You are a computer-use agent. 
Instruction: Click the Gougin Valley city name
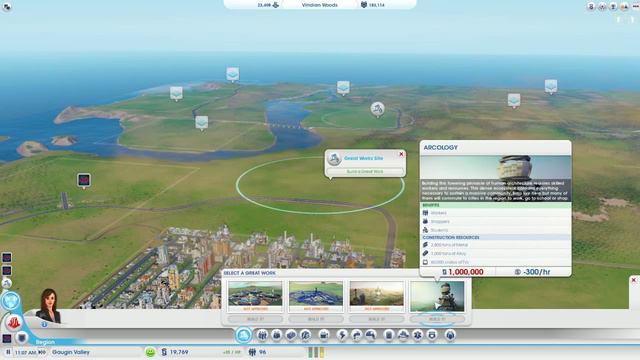point(71,352)
